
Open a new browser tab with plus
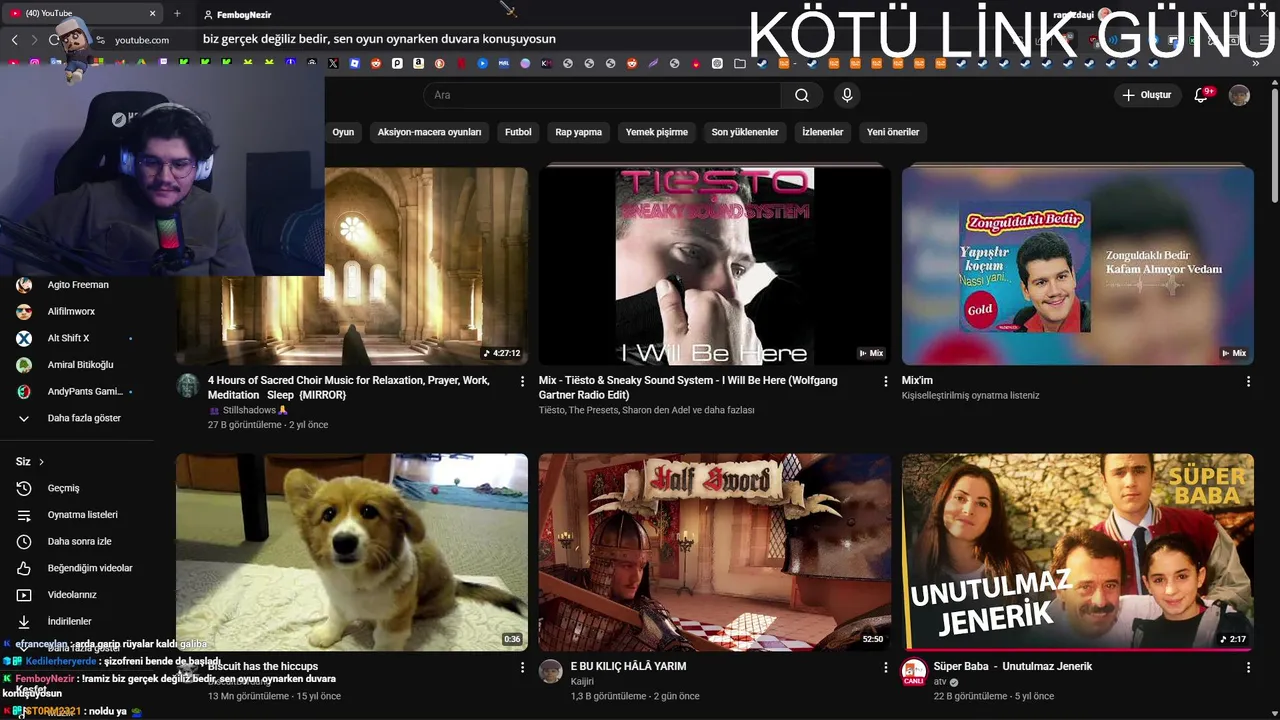[x=177, y=14]
